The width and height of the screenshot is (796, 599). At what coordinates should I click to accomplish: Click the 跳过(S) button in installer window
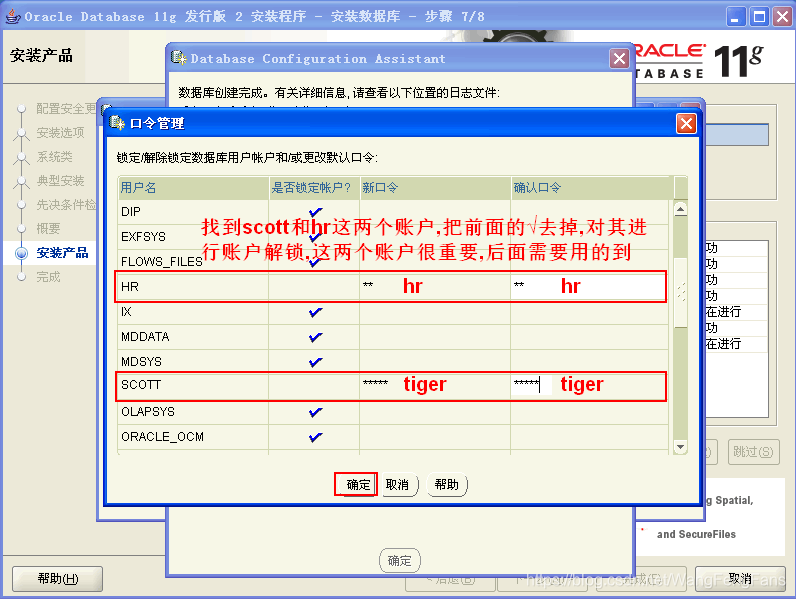tap(753, 452)
